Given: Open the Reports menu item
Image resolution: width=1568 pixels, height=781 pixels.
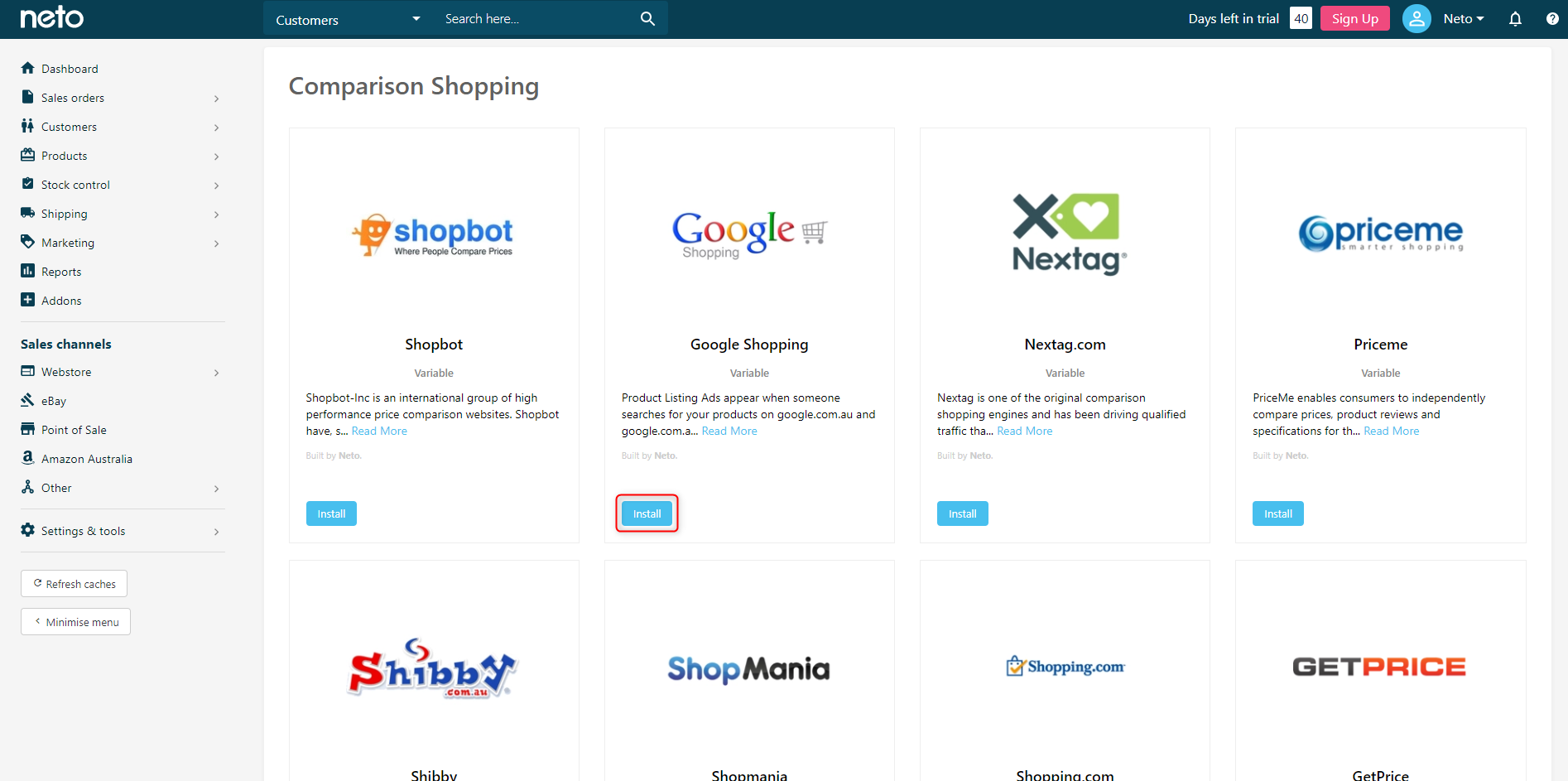Looking at the screenshot, I should pyautogui.click(x=61, y=272).
